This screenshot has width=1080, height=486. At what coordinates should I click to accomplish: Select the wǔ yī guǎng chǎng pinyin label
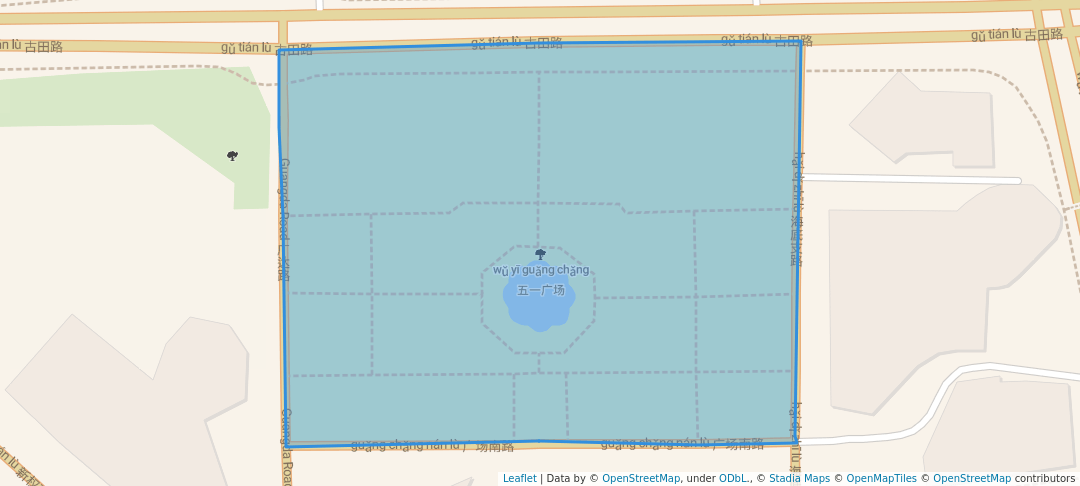(540, 270)
